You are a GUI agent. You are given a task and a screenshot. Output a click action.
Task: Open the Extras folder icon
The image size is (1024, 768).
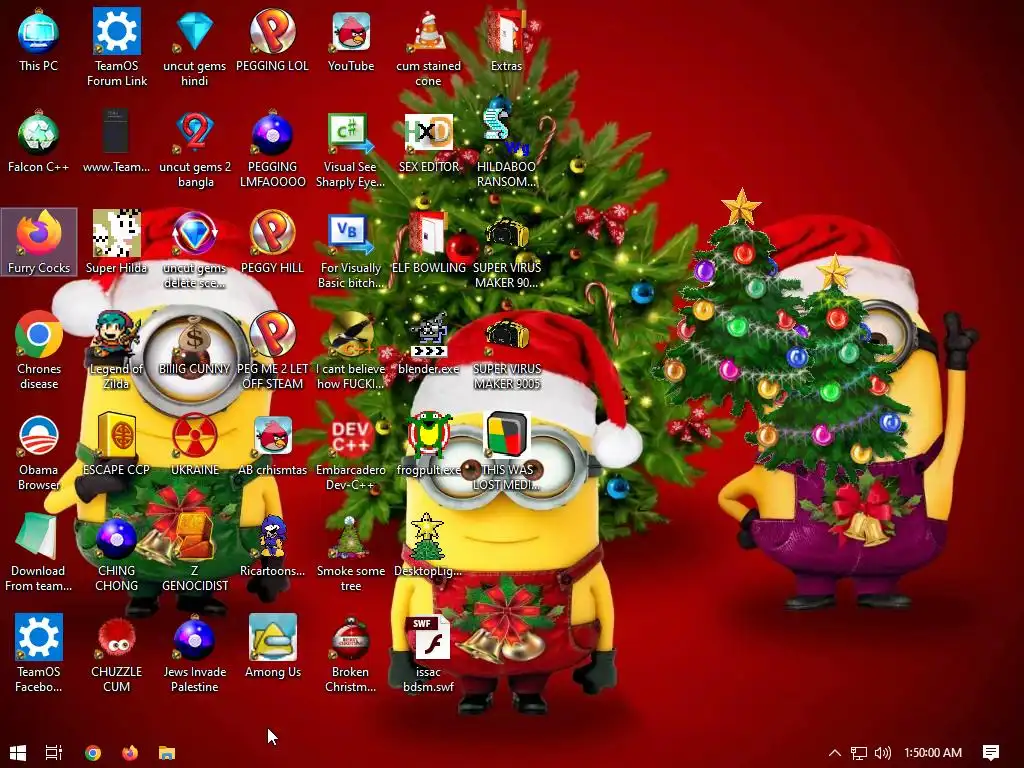click(506, 40)
